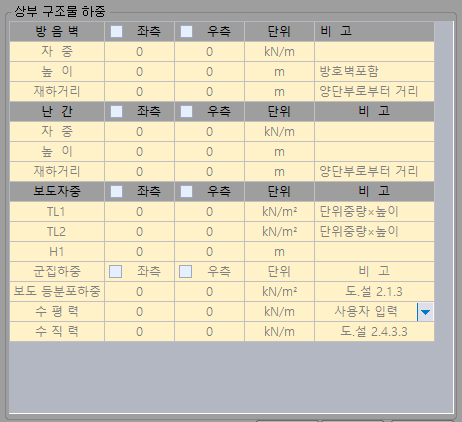Select 방음벽 자중 우측 value cell

pos(209,52)
